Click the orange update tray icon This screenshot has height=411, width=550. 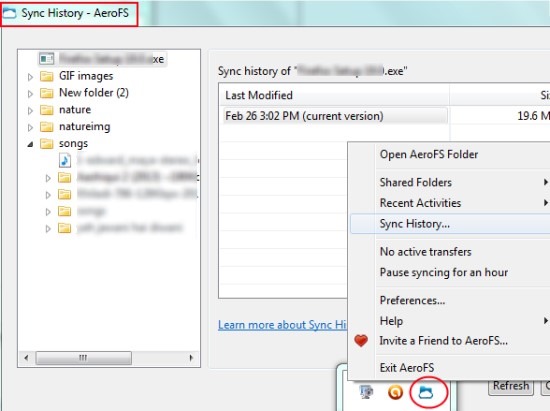pos(395,392)
